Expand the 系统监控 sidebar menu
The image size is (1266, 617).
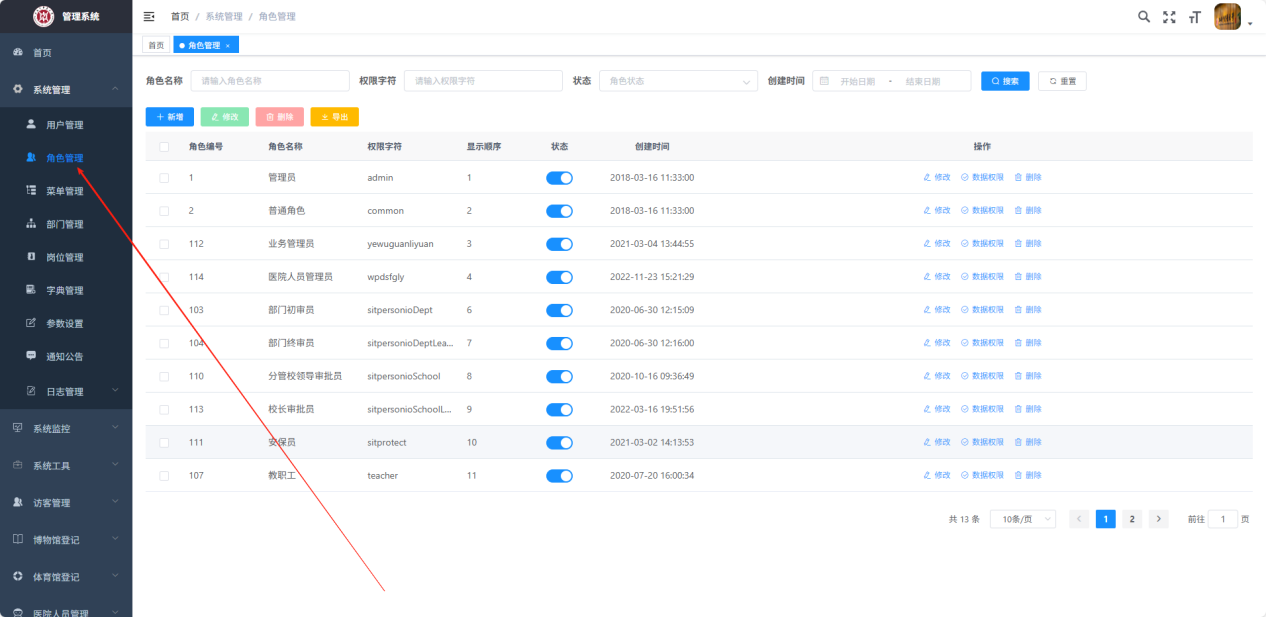pyautogui.click(x=66, y=428)
